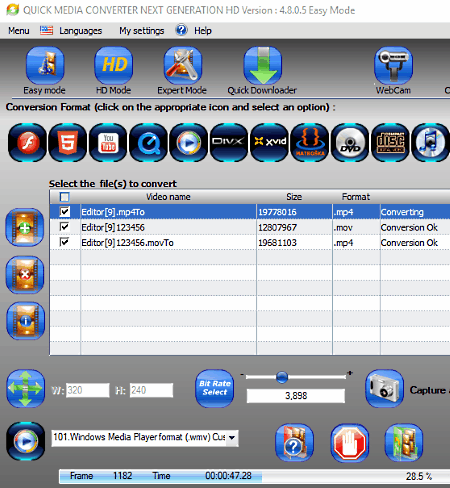The height and width of the screenshot is (488, 450).
Task: Click the height H input field
Action: click(151, 390)
